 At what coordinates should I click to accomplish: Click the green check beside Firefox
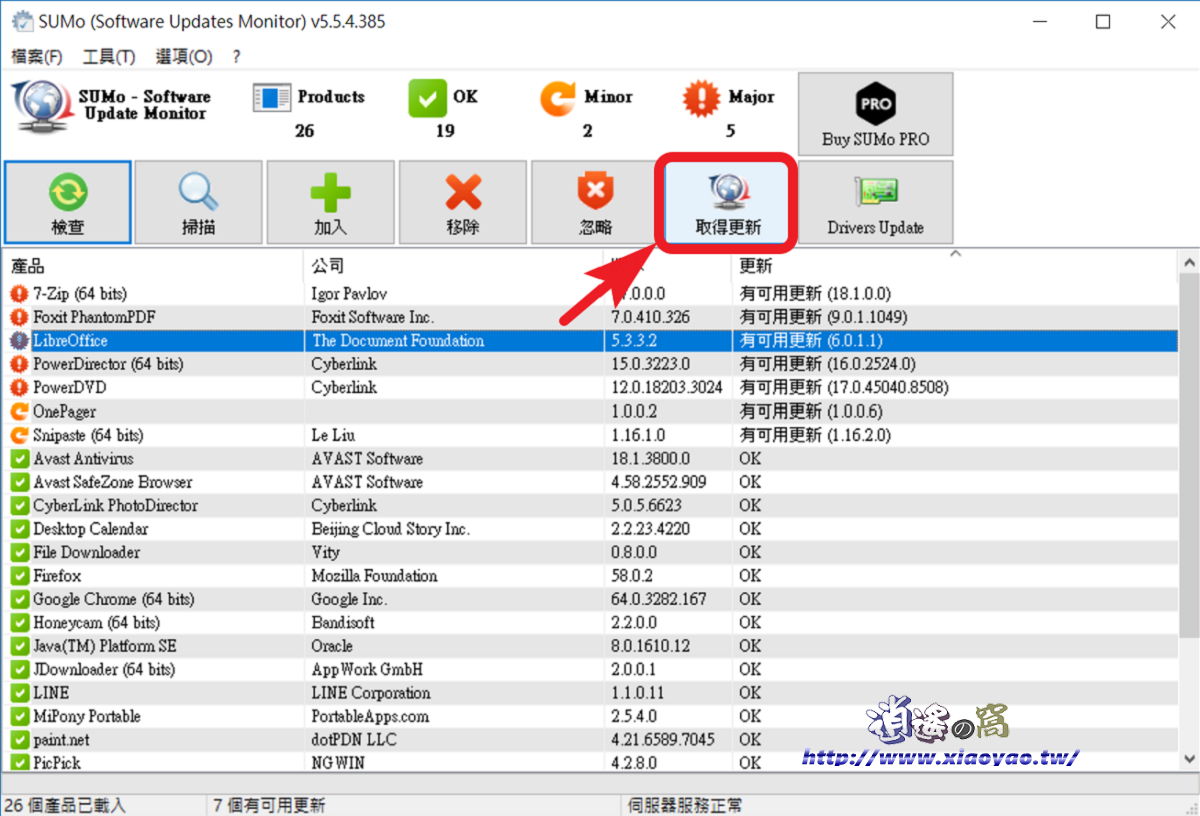coord(19,576)
